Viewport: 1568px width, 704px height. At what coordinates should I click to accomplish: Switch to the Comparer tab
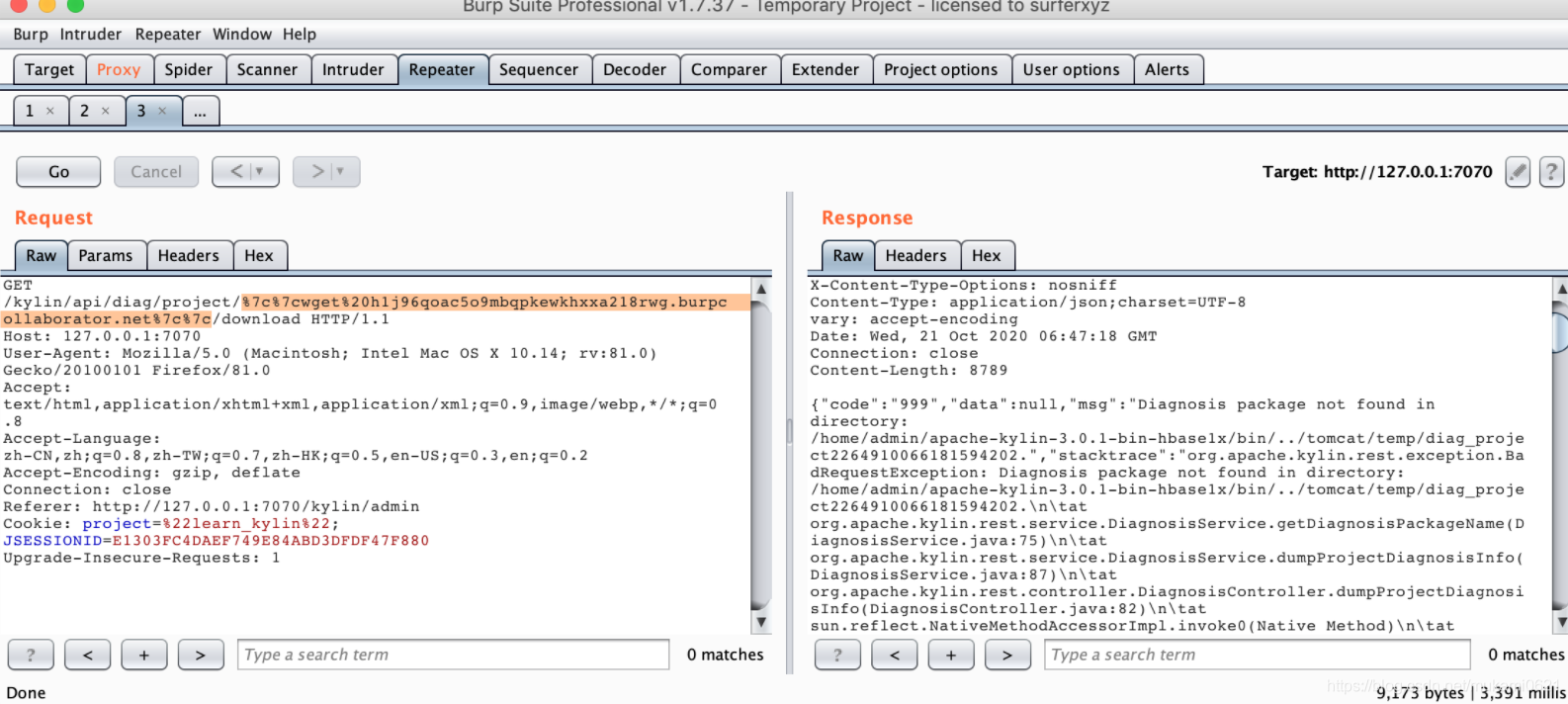coord(729,70)
